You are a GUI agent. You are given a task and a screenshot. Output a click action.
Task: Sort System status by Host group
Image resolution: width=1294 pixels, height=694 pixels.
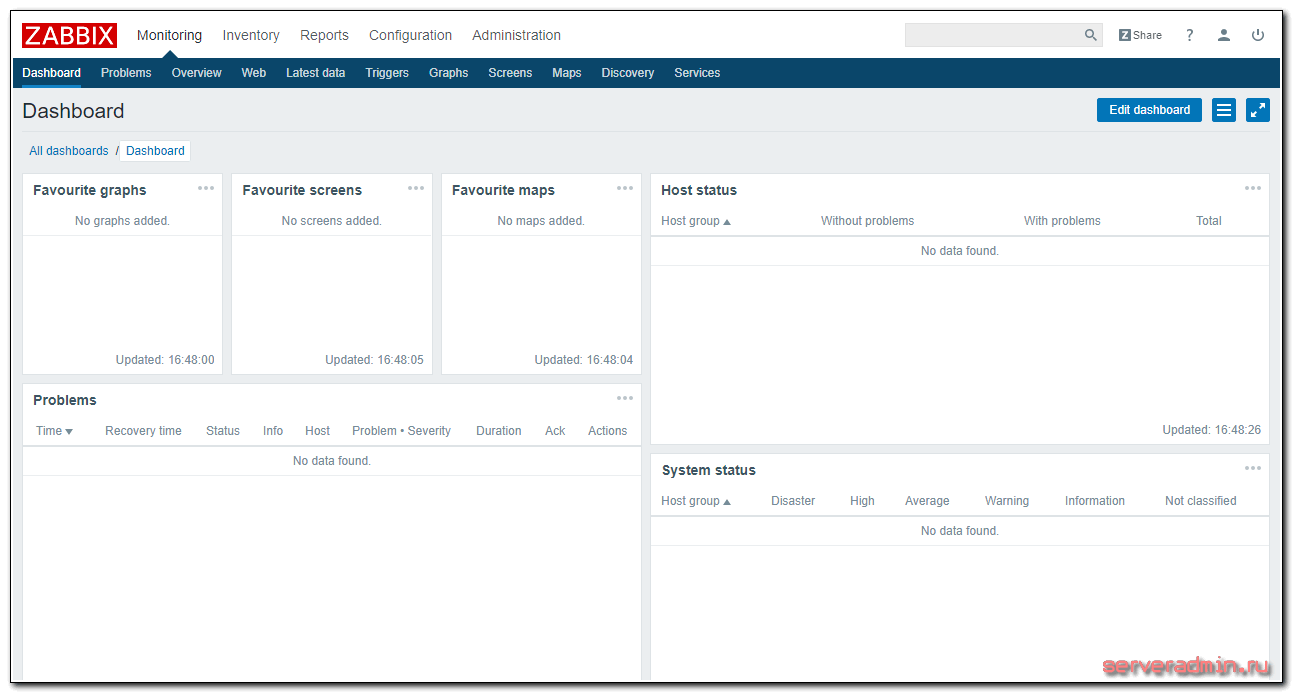point(695,501)
